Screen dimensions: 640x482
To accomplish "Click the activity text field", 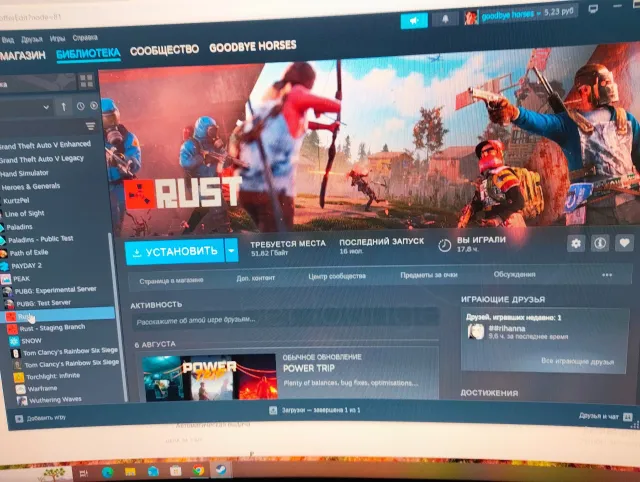I will tap(285, 318).
